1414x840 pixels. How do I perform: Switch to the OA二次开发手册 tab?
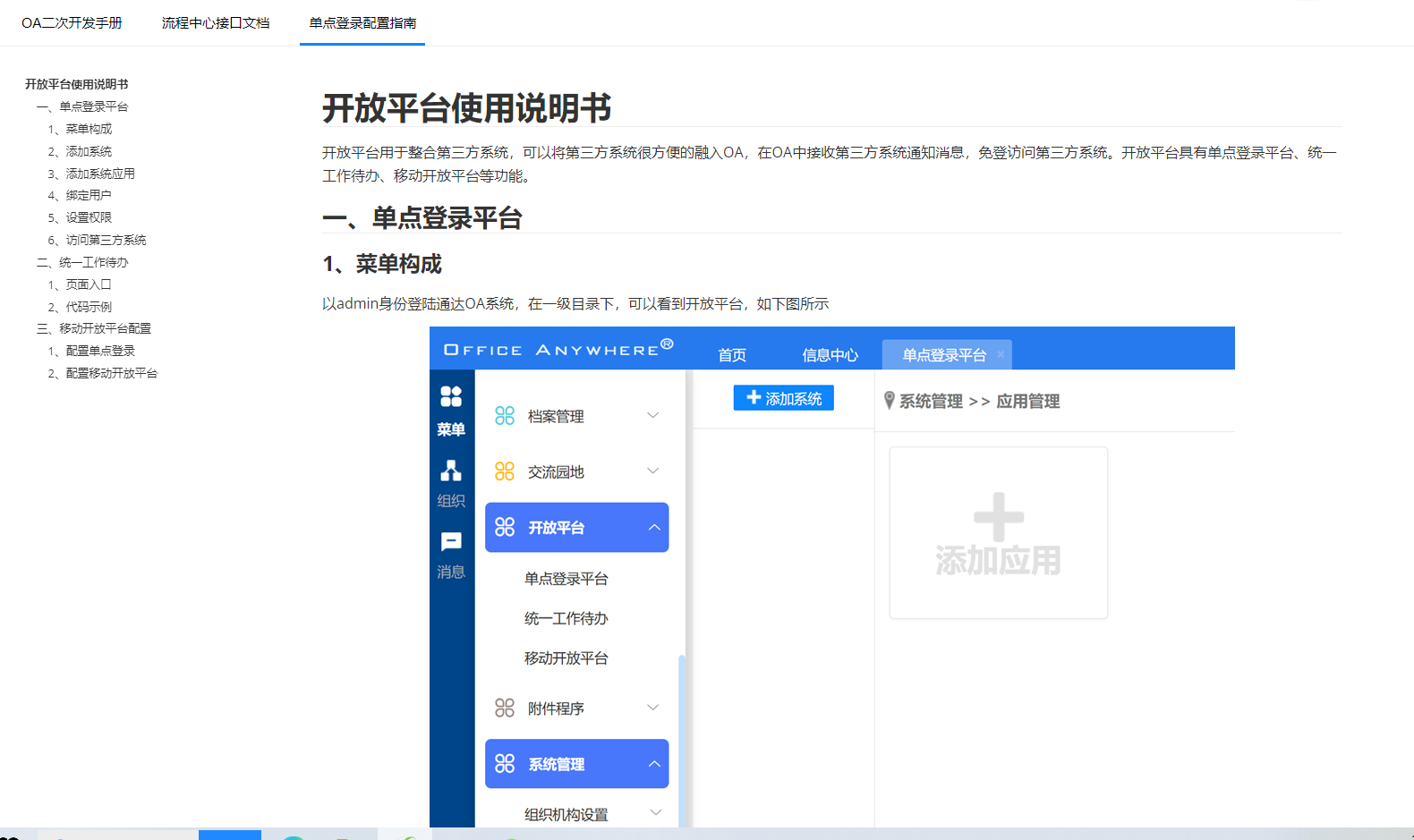pyautogui.click(x=72, y=23)
